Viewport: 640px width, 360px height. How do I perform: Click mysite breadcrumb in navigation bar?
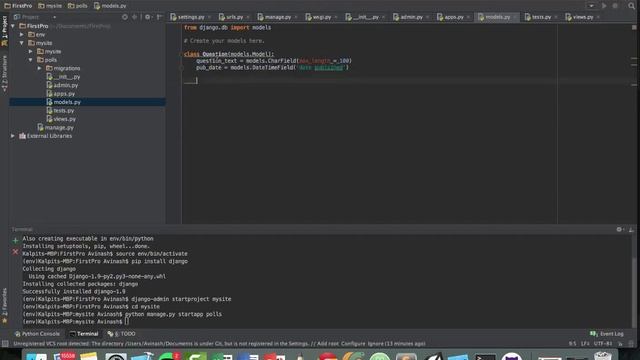[50, 6]
